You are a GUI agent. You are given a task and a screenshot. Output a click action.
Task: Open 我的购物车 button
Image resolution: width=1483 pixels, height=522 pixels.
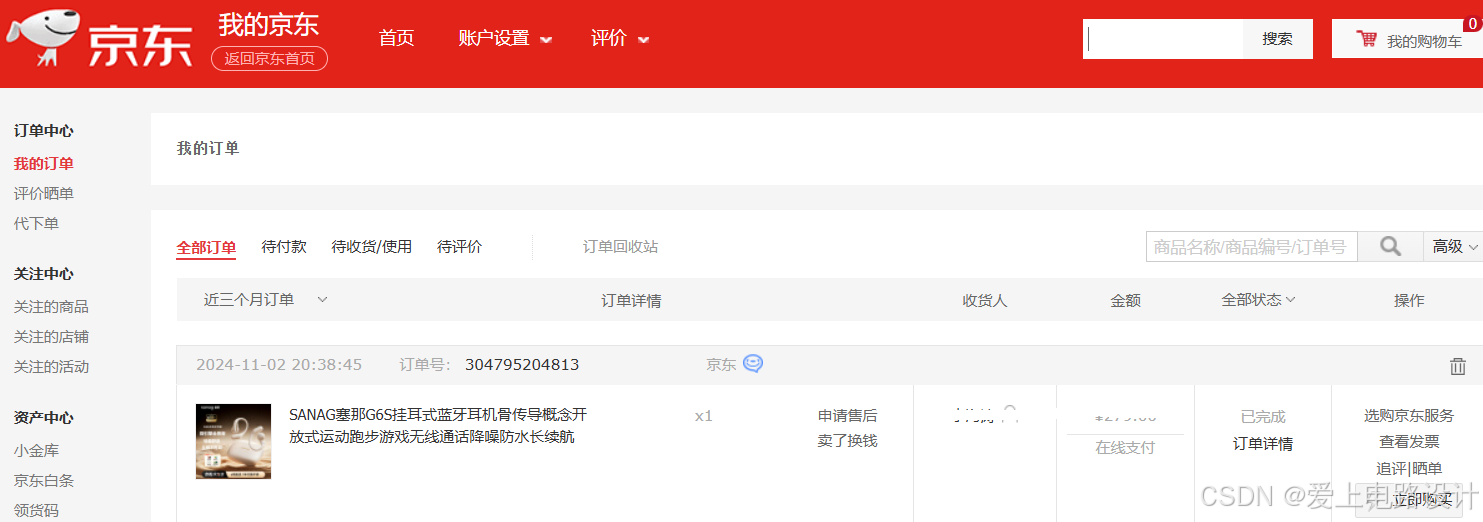[1406, 39]
